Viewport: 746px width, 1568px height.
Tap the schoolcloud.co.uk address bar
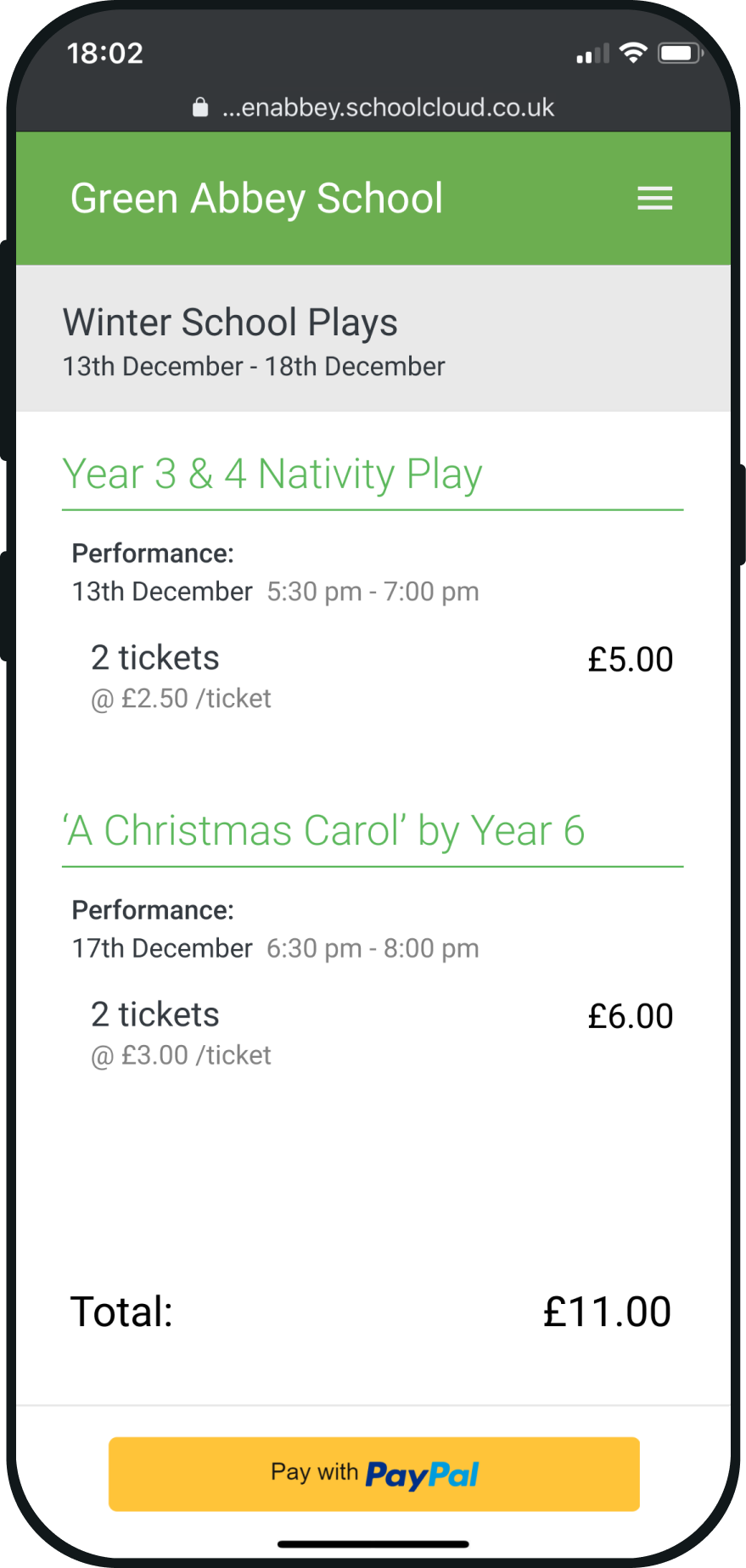pyautogui.click(x=373, y=108)
